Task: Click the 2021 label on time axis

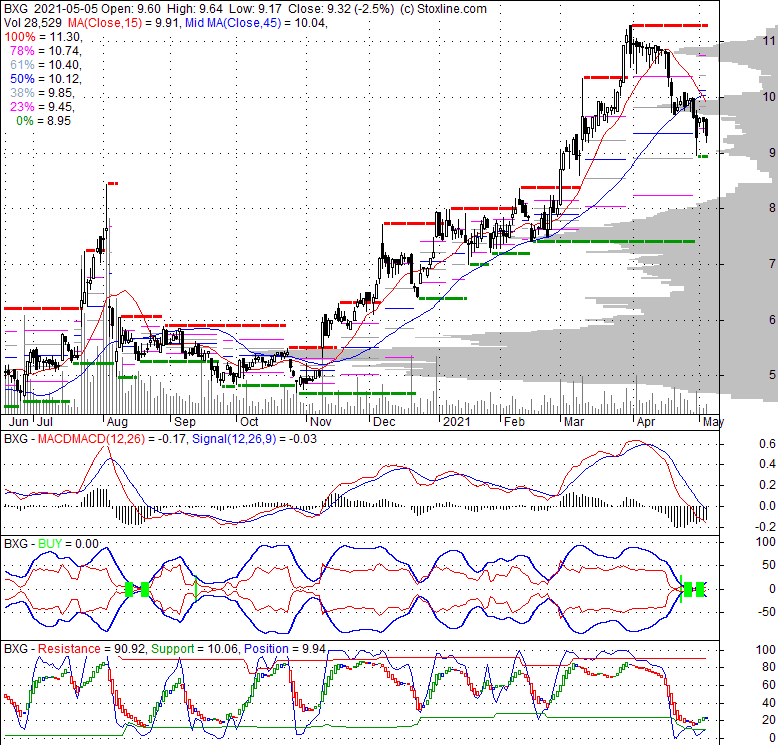Action: point(457,422)
